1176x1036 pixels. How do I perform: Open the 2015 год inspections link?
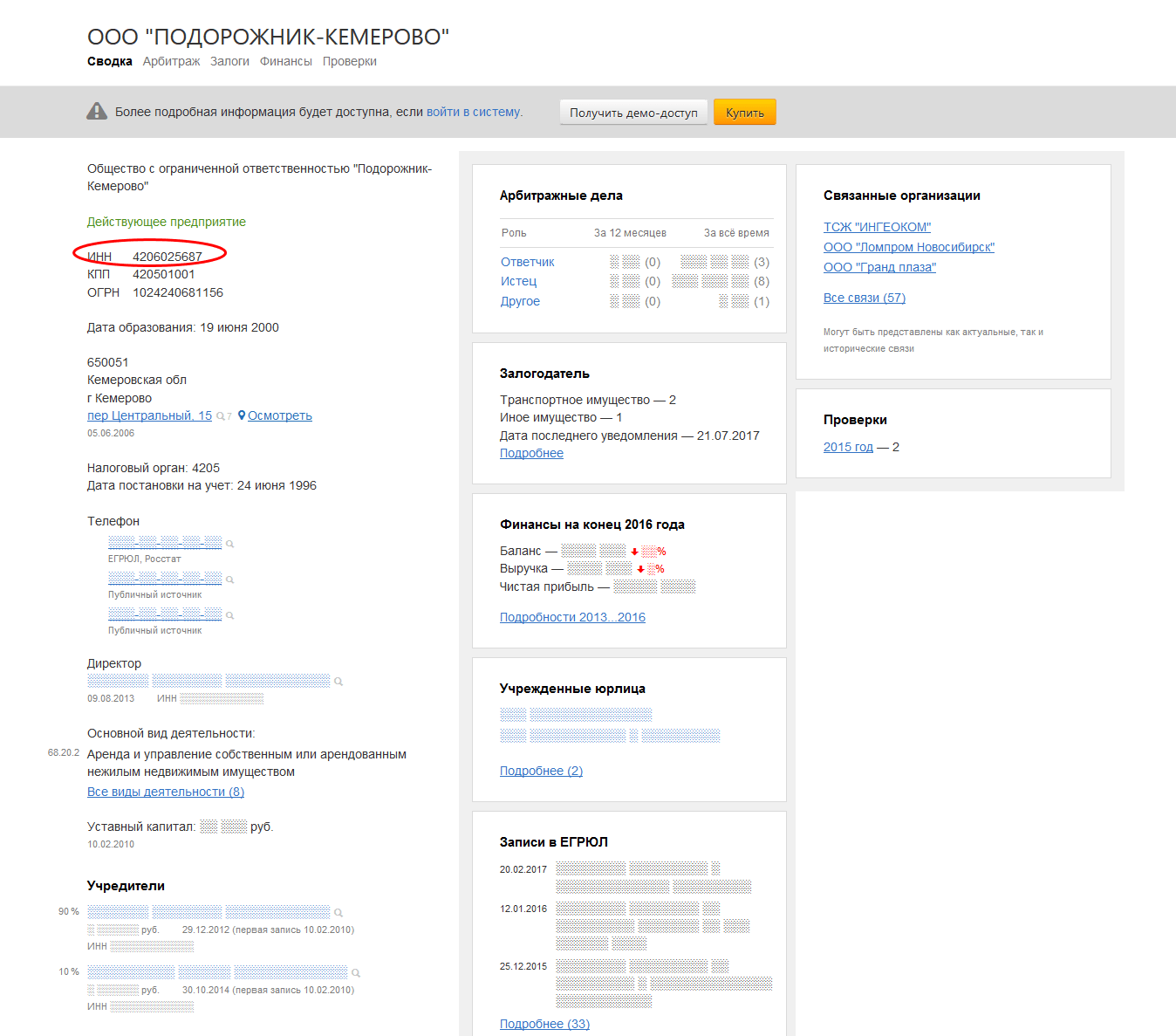(x=848, y=447)
